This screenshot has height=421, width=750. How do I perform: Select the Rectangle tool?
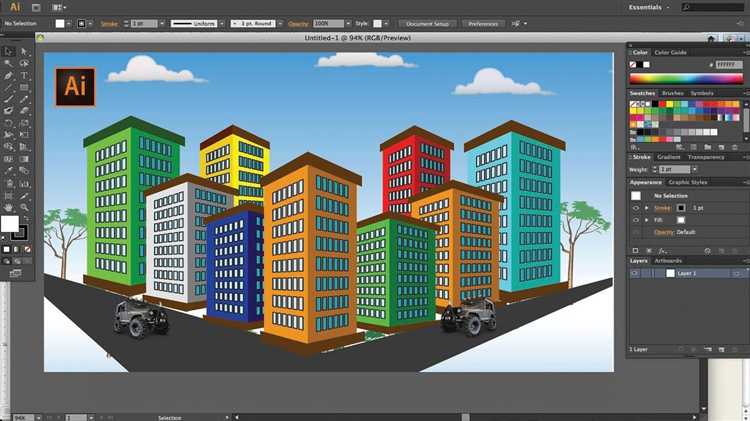(24, 88)
